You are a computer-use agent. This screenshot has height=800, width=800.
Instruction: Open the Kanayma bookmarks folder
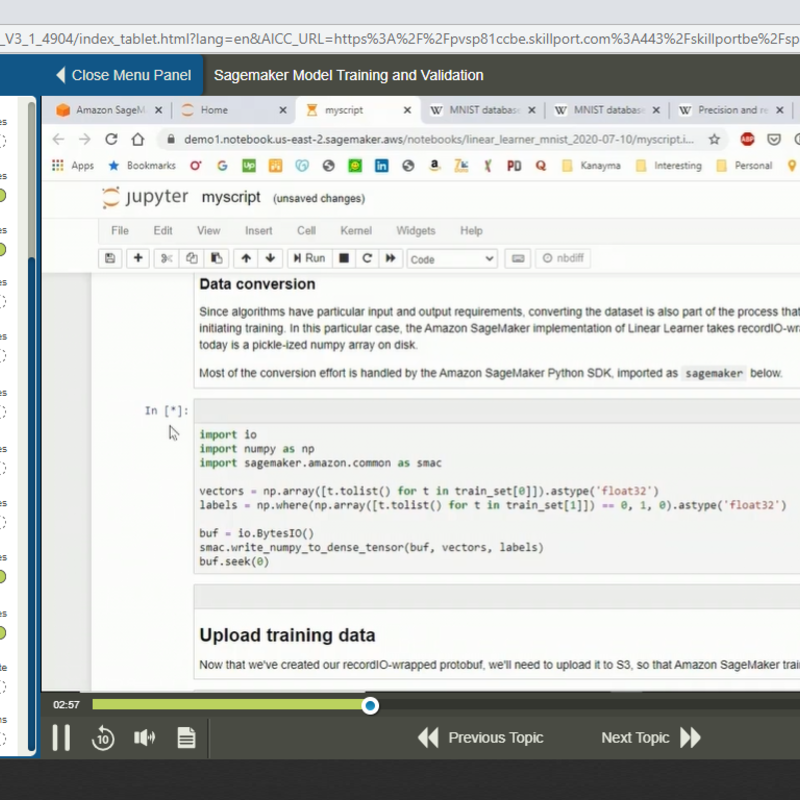[x=591, y=165]
